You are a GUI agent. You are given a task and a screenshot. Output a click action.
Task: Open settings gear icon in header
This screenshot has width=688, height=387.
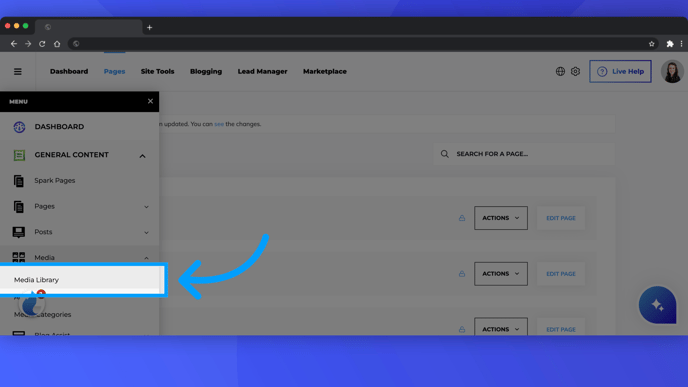(x=575, y=71)
